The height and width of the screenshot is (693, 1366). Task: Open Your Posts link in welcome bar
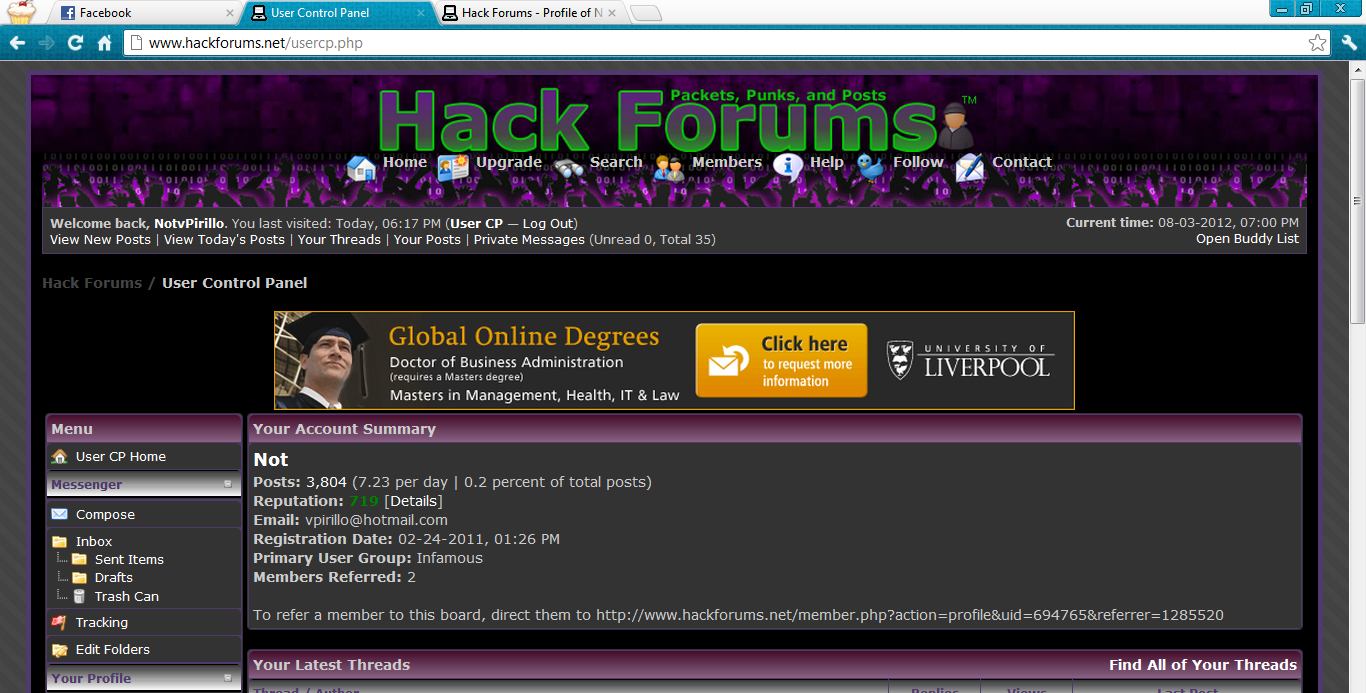[427, 239]
